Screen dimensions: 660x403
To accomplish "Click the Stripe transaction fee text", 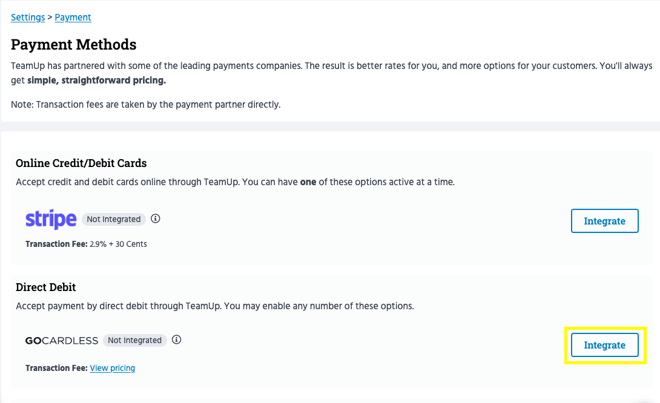I will click(86, 244).
